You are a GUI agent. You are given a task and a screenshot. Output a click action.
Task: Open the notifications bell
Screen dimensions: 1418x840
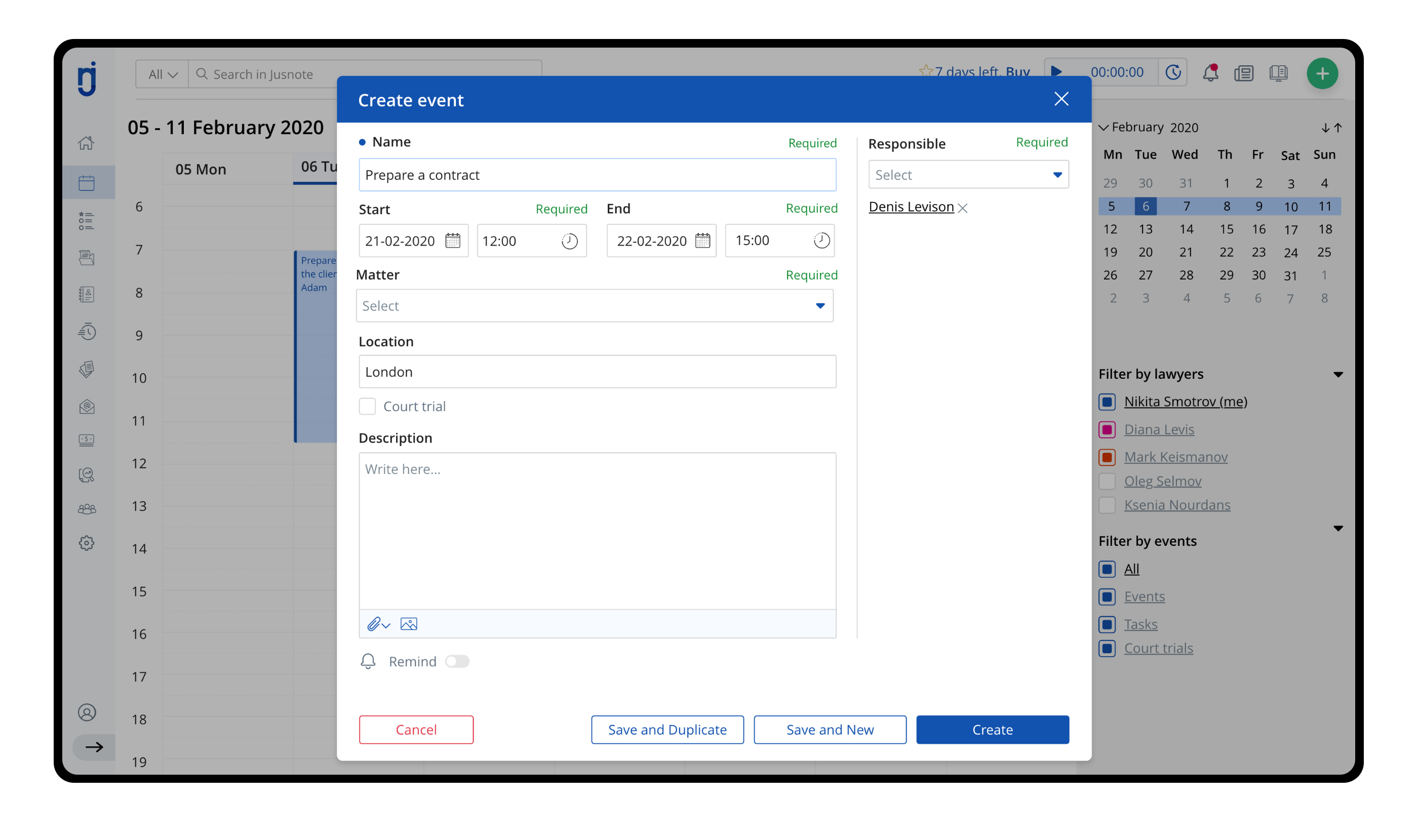[x=1210, y=73]
